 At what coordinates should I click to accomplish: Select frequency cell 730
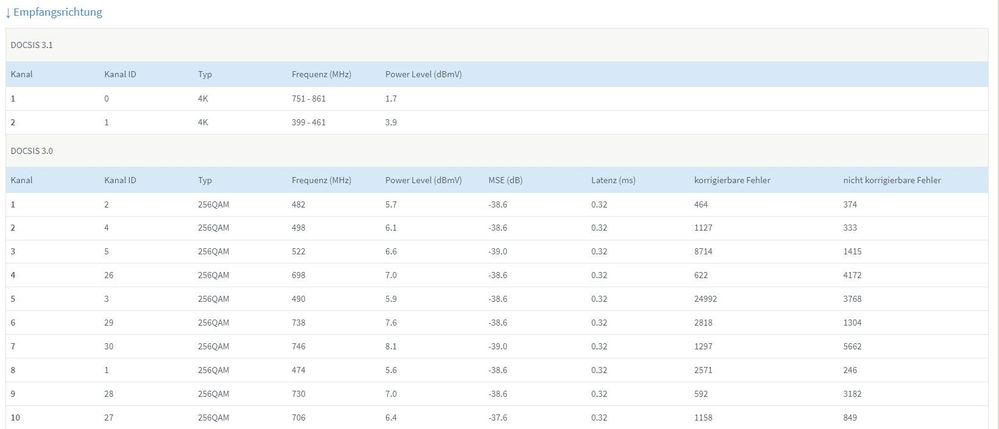299,394
